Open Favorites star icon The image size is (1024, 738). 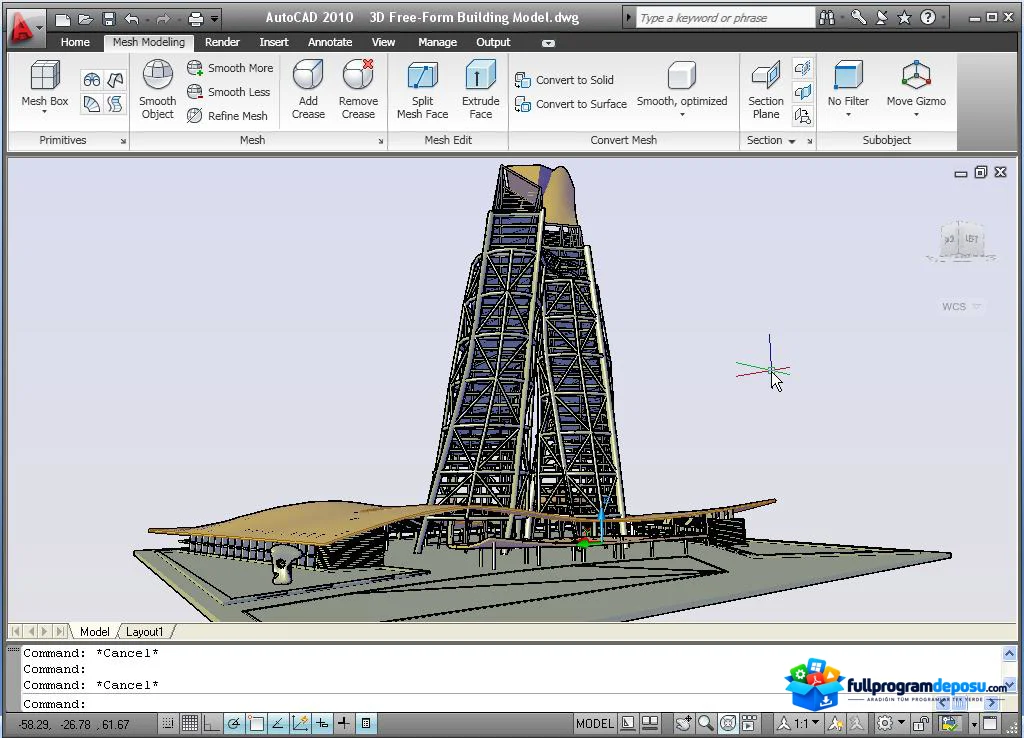click(904, 18)
